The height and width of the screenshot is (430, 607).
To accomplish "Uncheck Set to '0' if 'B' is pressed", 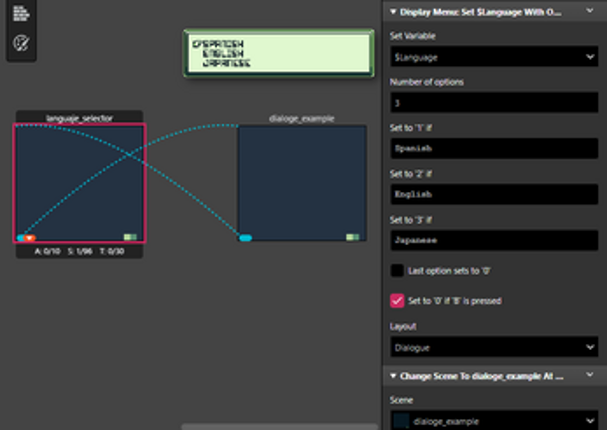I will click(x=397, y=301).
